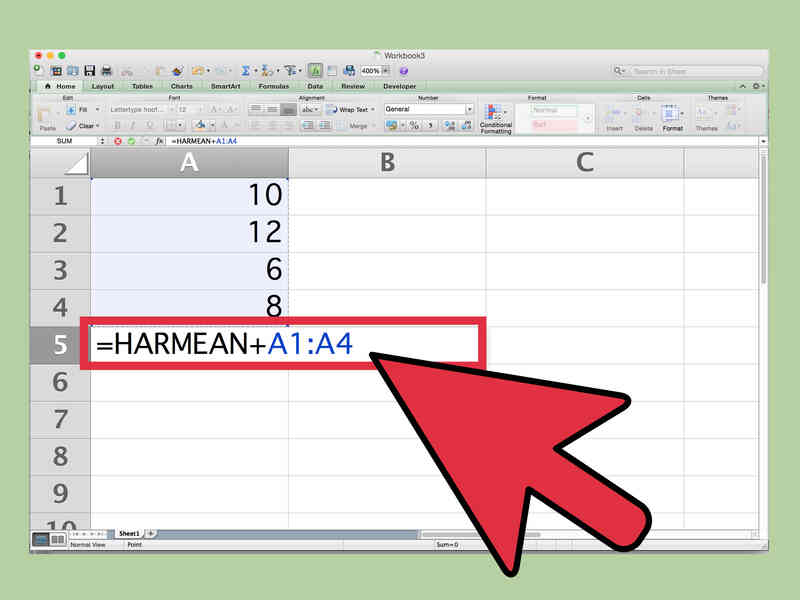Open the SmartArt ribbon tab

click(226, 86)
